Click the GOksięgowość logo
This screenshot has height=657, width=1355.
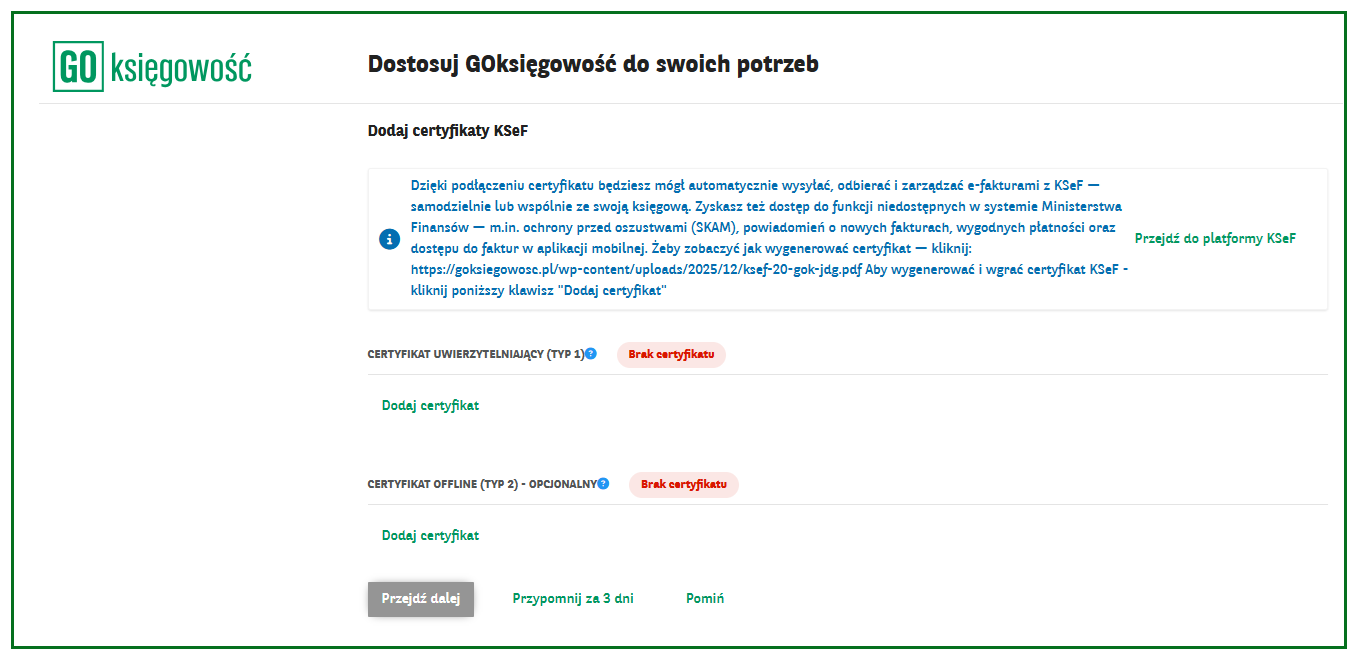click(153, 67)
